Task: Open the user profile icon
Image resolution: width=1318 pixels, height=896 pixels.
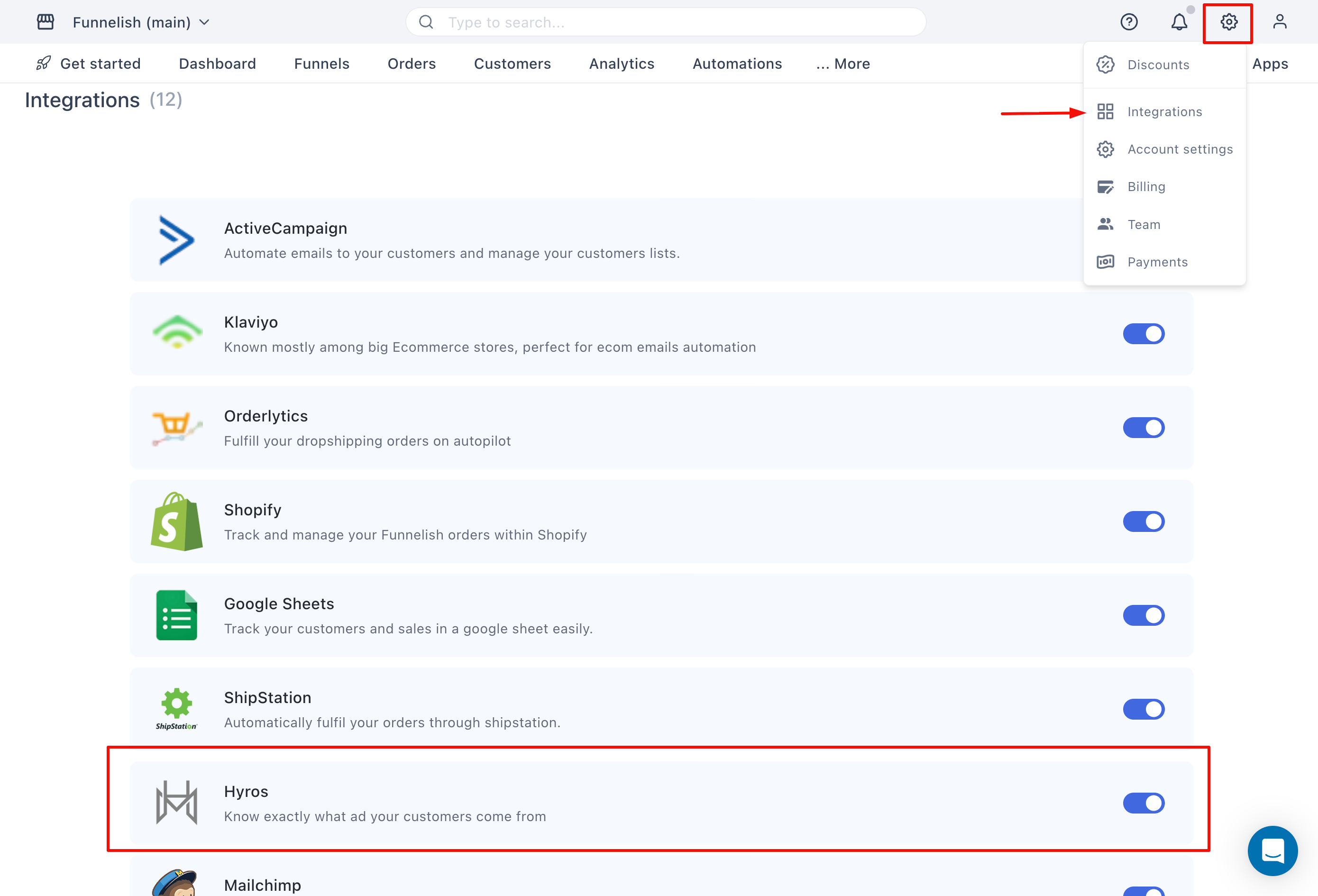Action: click(1280, 22)
